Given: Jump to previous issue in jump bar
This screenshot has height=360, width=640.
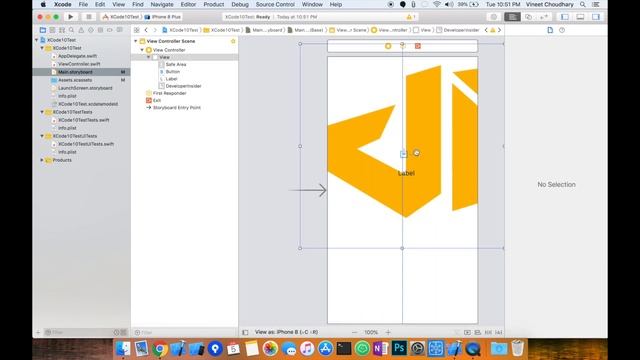Looking at the screenshot, I should 486,30.
